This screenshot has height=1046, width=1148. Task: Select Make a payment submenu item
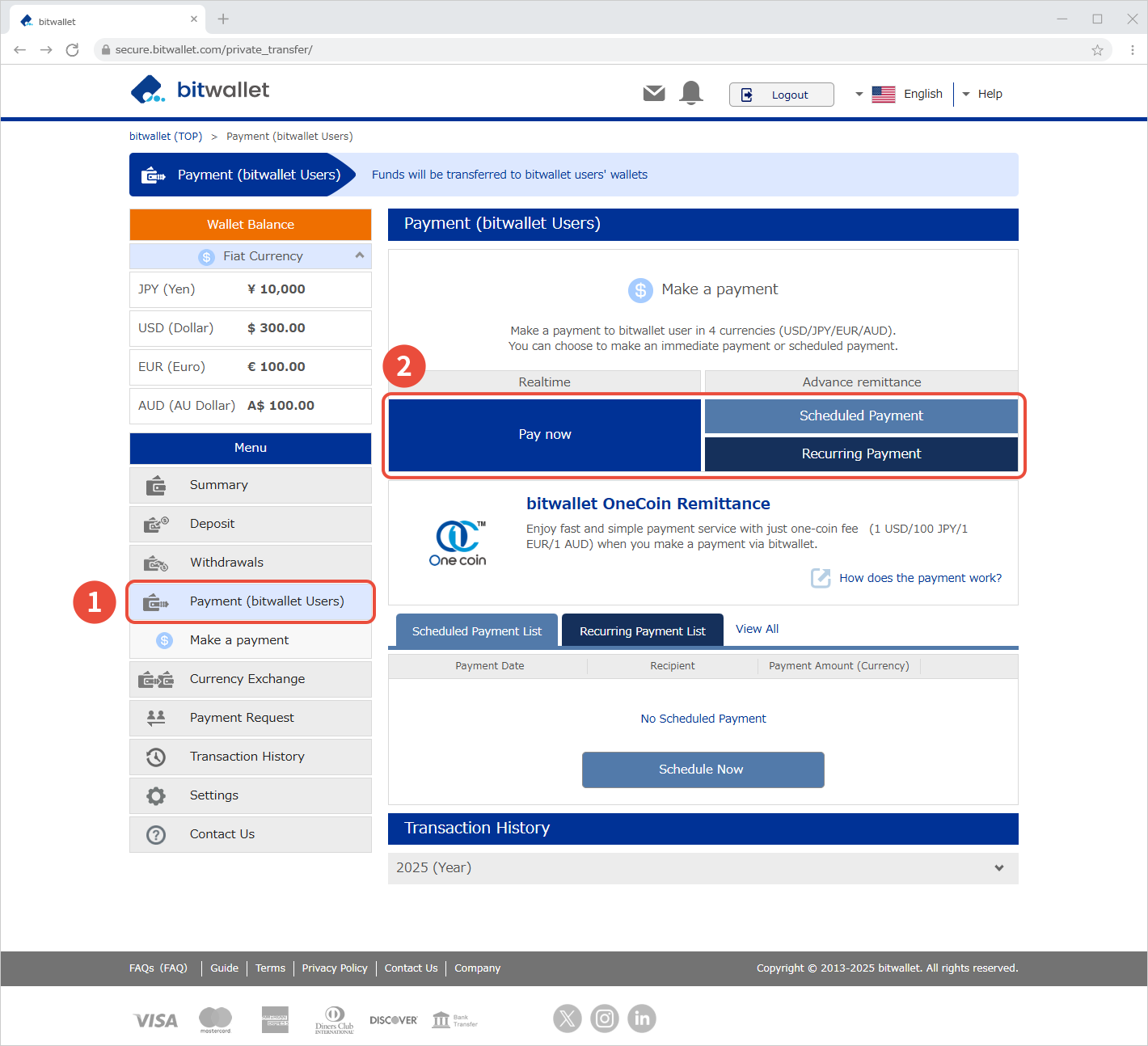coord(251,640)
